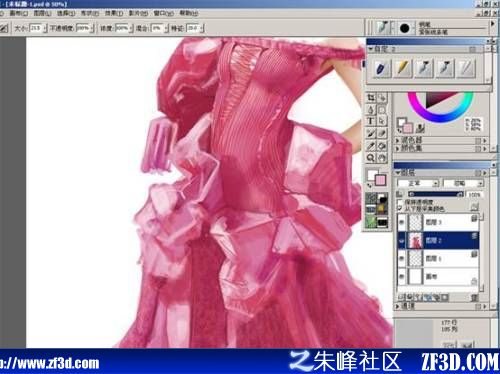Enable the 保持透明度 checkbox
500x374 pixels.
click(400, 202)
